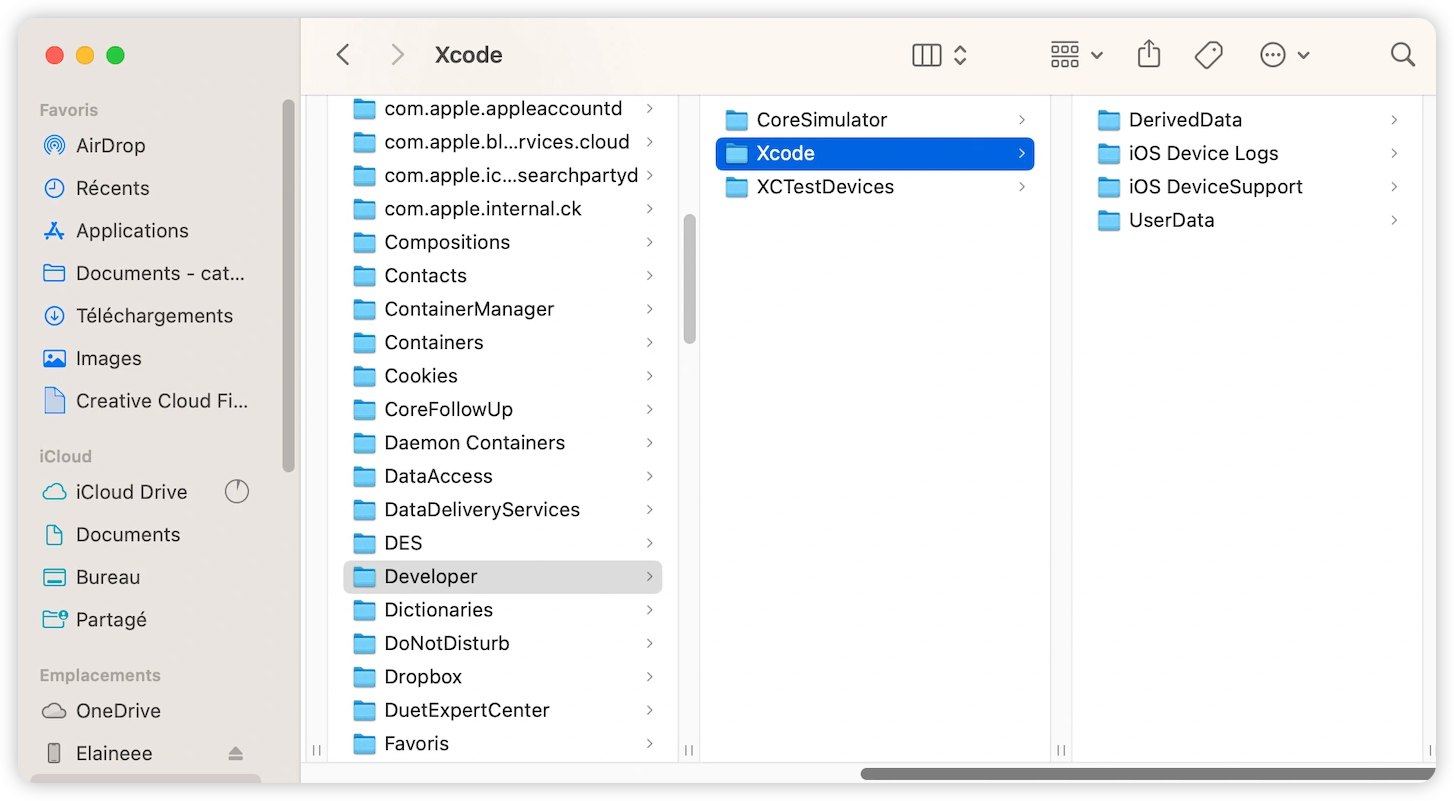The height and width of the screenshot is (801, 1454).
Task: Select the Cookies folder
Action: coord(503,376)
